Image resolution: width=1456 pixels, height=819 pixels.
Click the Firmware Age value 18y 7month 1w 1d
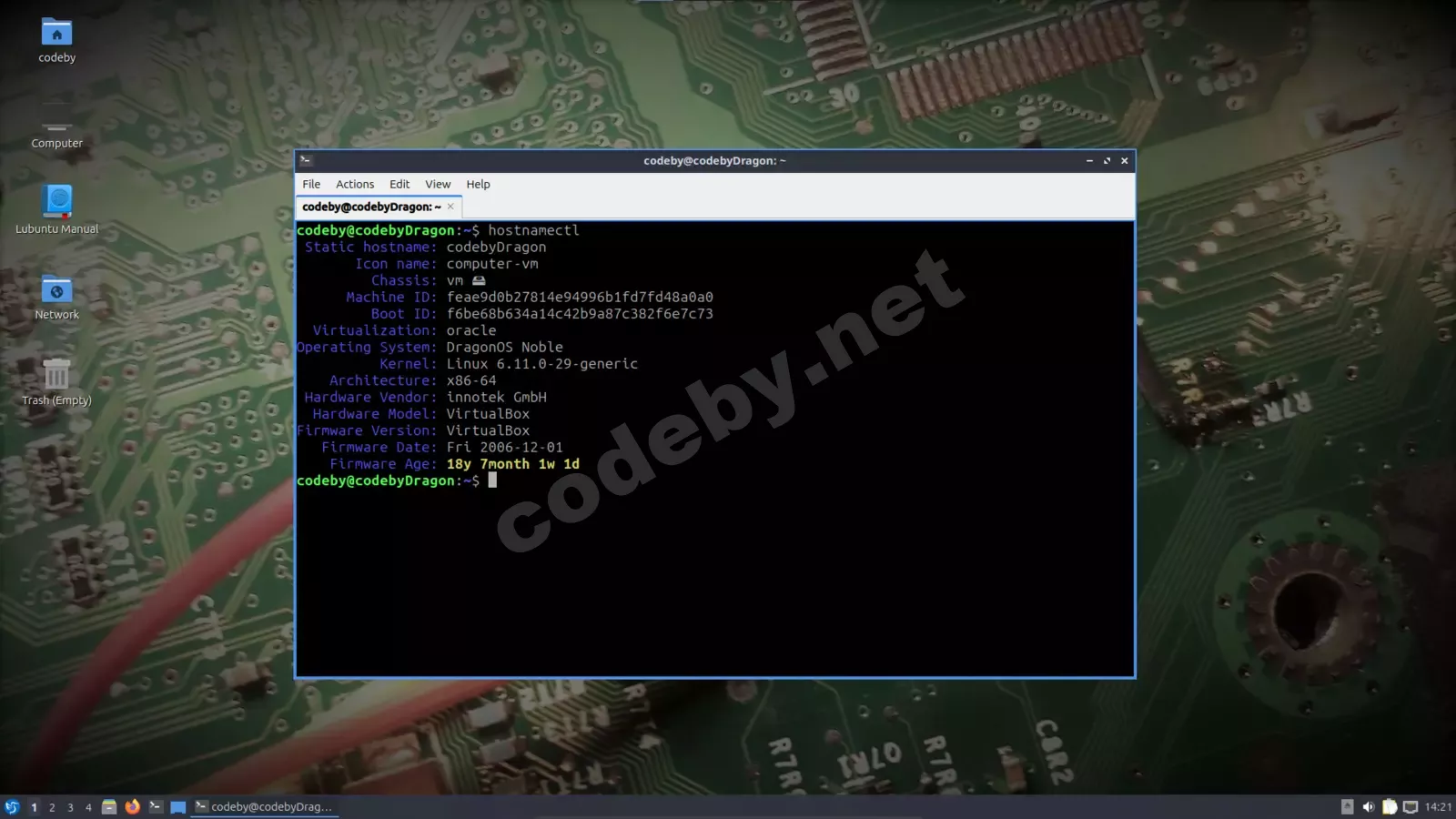pyautogui.click(x=512, y=464)
